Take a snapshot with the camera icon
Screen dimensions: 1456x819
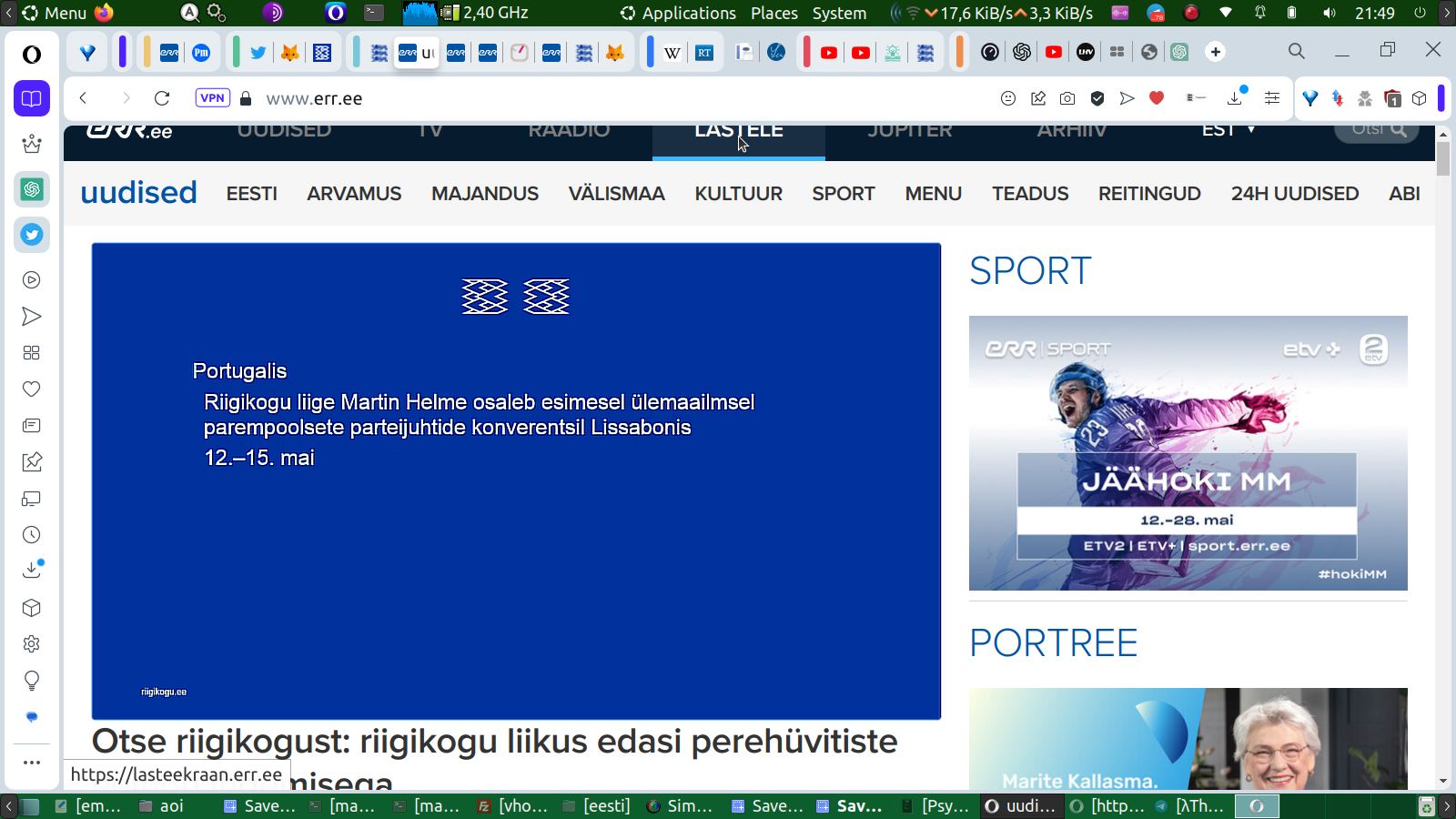click(x=1067, y=98)
